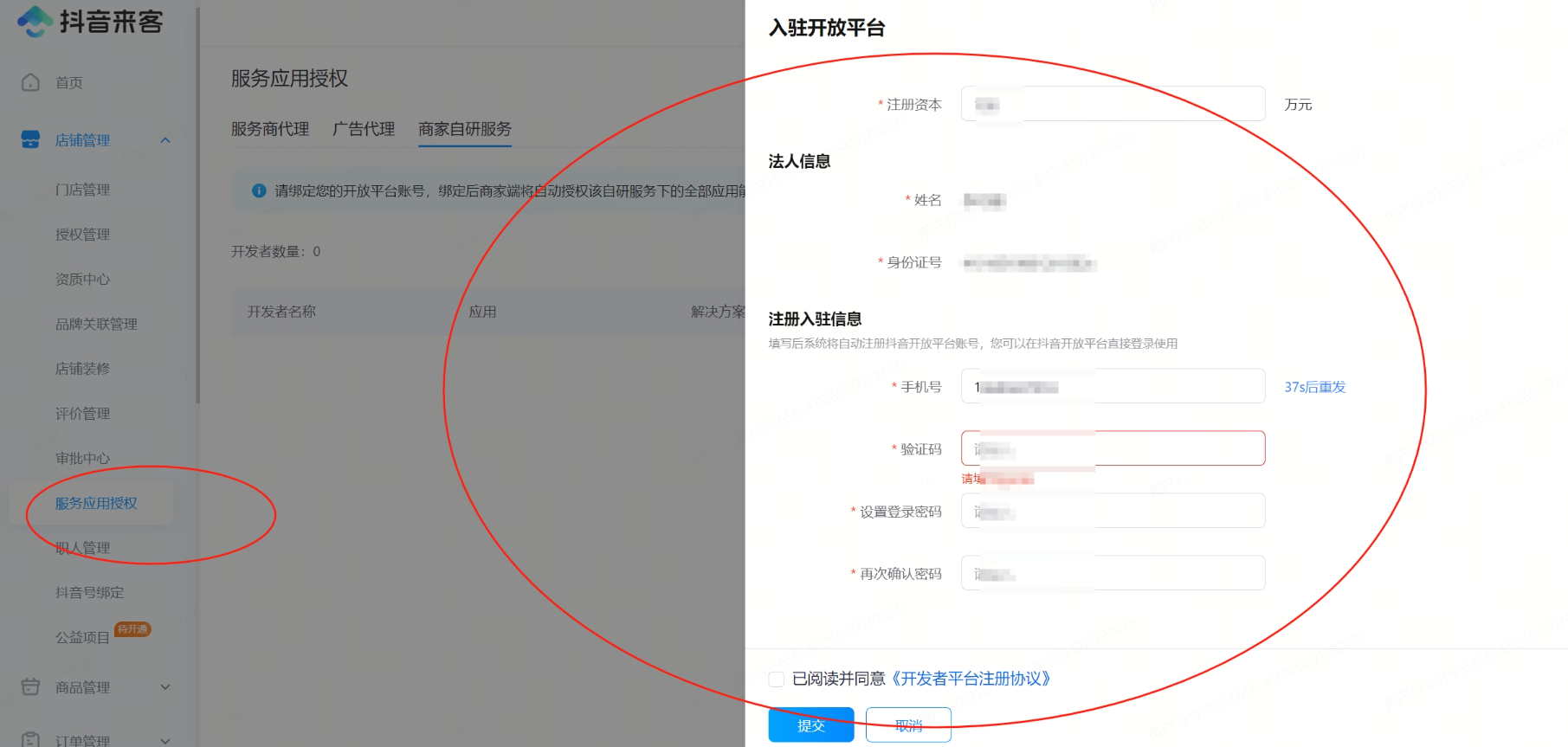Switch to the 商家自研服务 tab
1568x747 pixels.
(x=465, y=129)
